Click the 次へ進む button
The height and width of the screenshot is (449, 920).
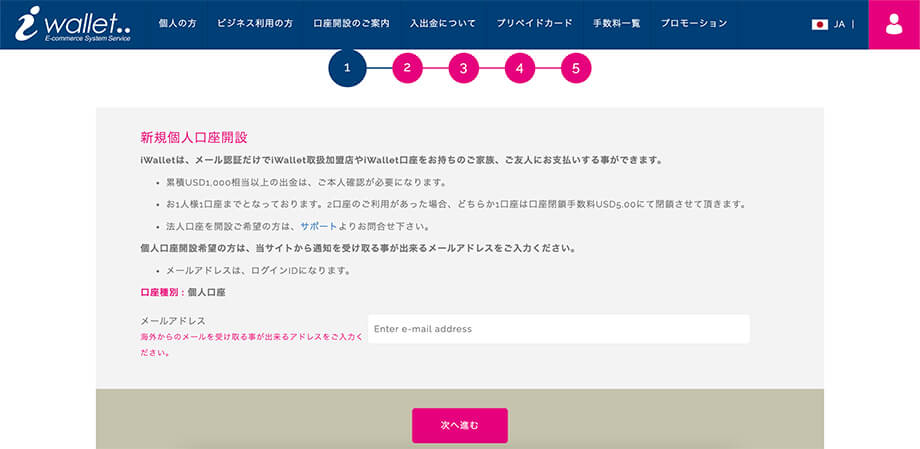coord(459,426)
